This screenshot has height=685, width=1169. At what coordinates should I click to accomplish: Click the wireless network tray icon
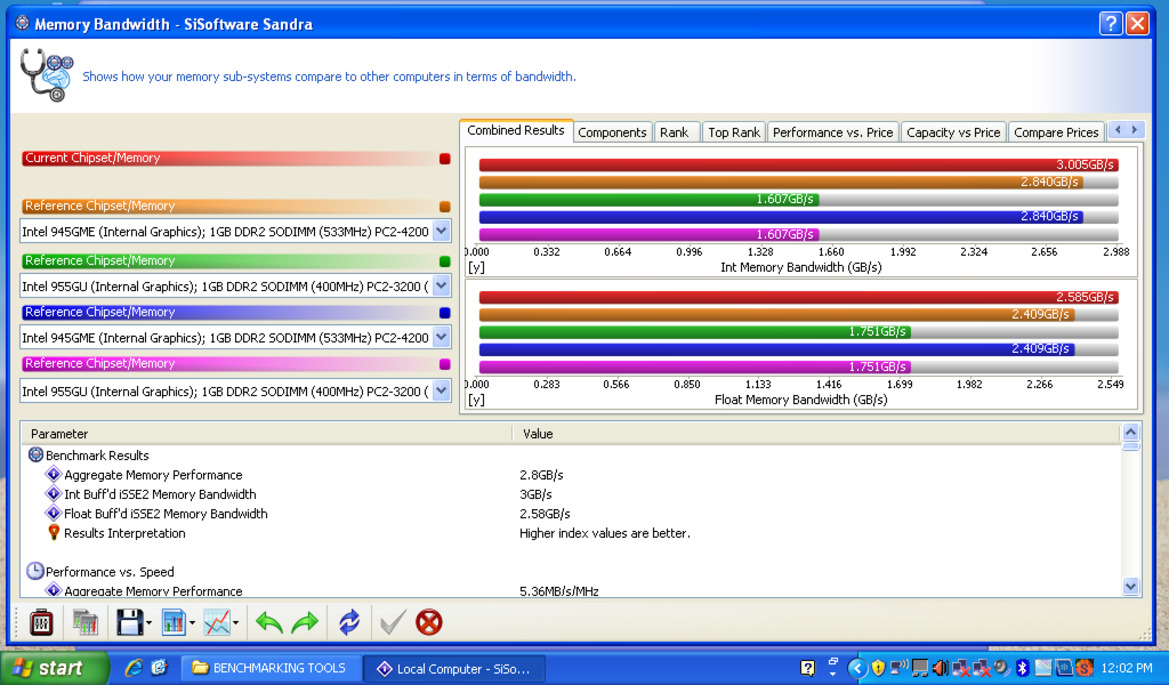[x=899, y=667]
